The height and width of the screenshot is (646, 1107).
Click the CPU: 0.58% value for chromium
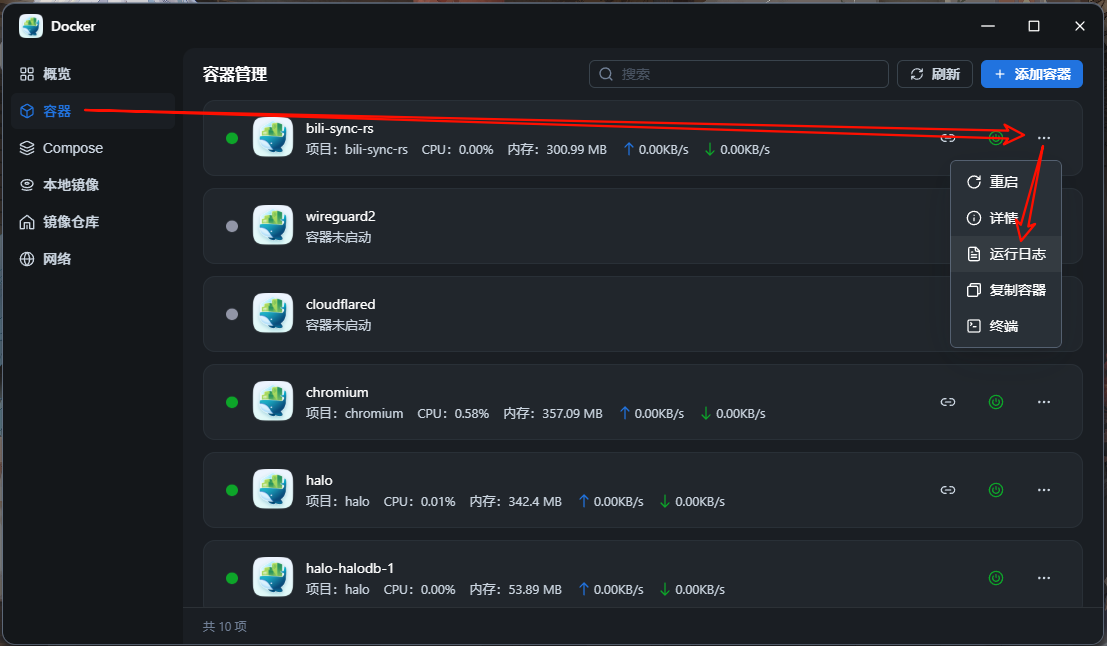[453, 414]
